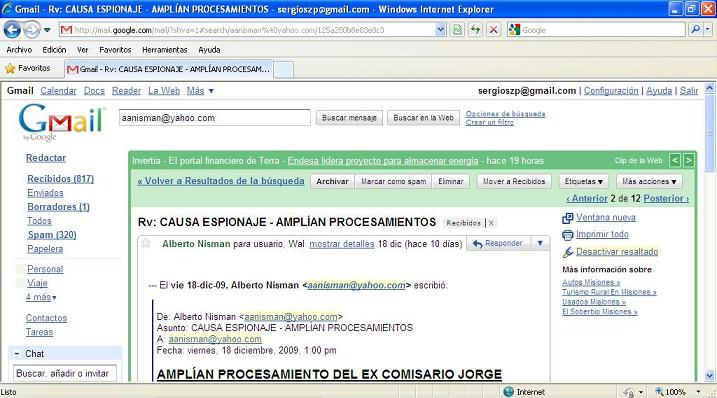The height and width of the screenshot is (398, 717).
Task: Click Crear un filtro link
Action: click(x=489, y=122)
